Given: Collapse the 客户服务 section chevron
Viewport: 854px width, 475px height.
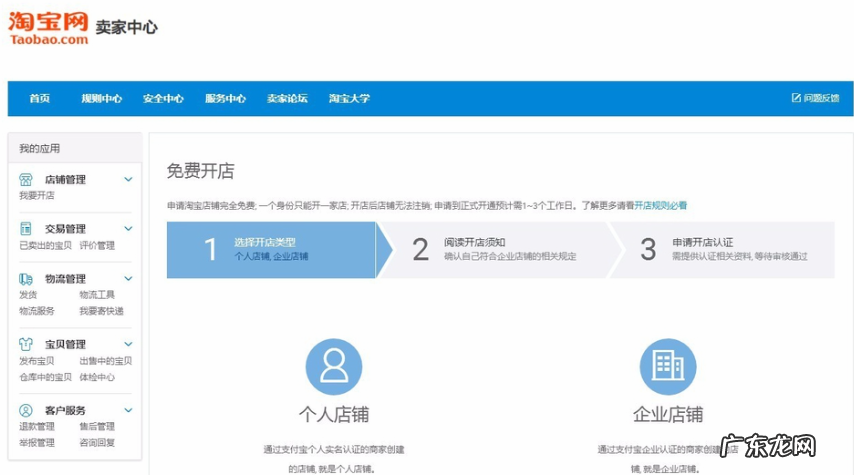Looking at the screenshot, I should [x=128, y=410].
